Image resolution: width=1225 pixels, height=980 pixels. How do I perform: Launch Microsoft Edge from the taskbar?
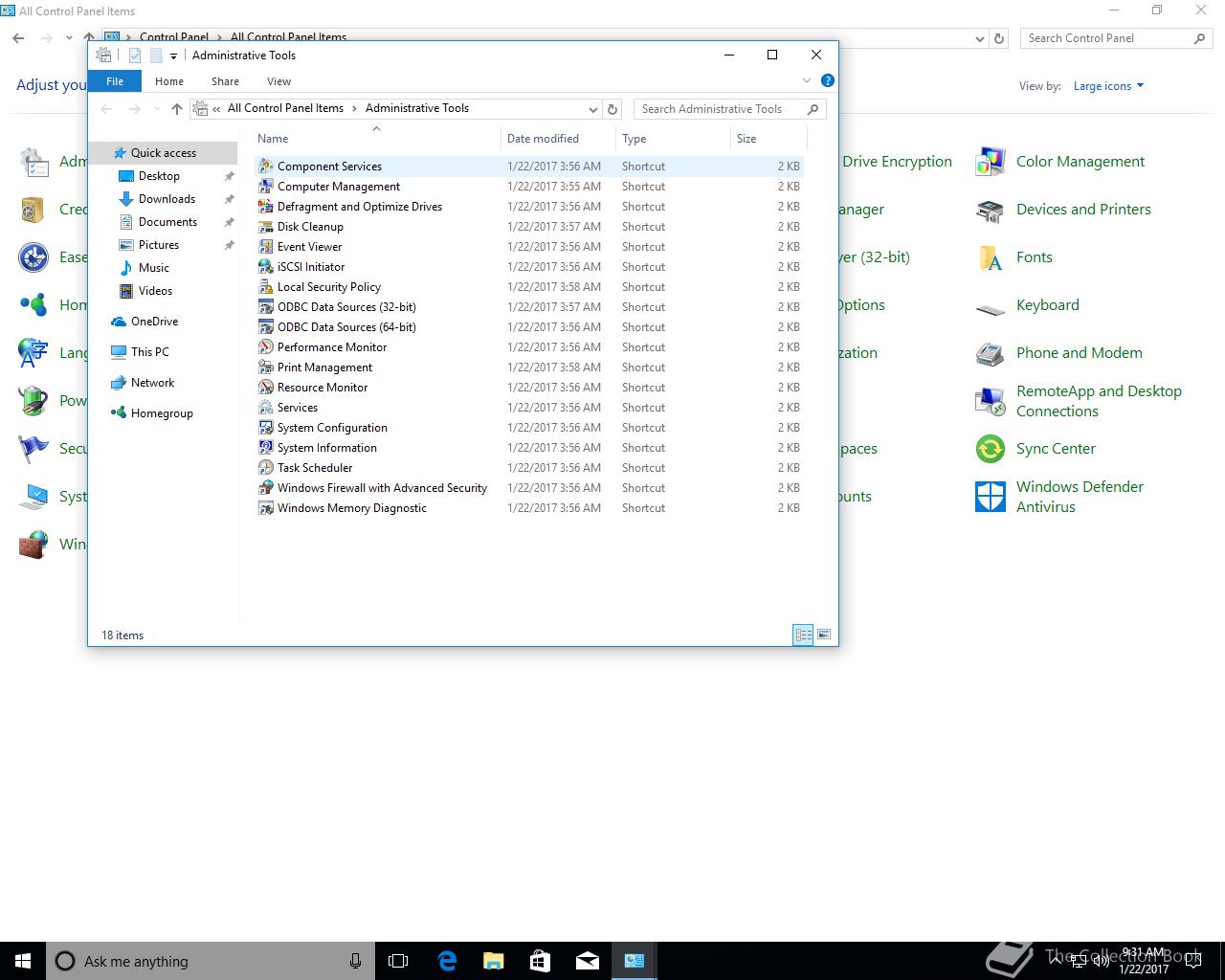pyautogui.click(x=447, y=961)
